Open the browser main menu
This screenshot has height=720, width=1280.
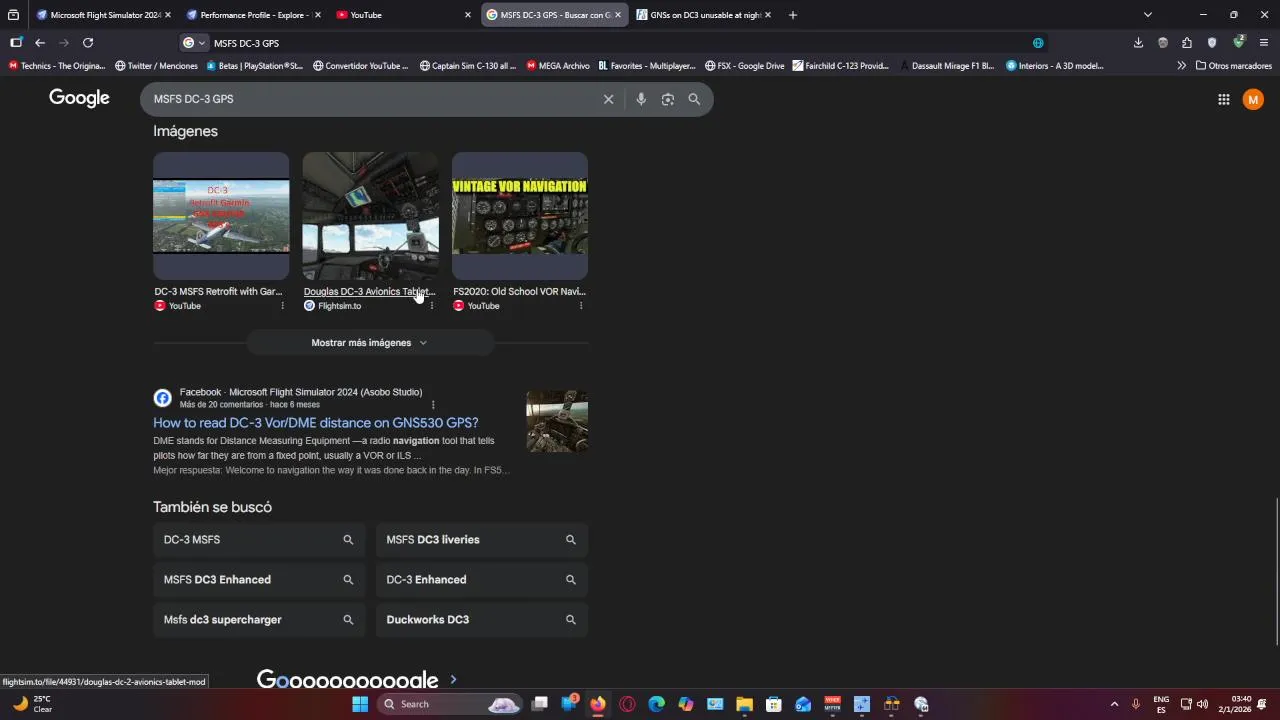[x=1264, y=43]
